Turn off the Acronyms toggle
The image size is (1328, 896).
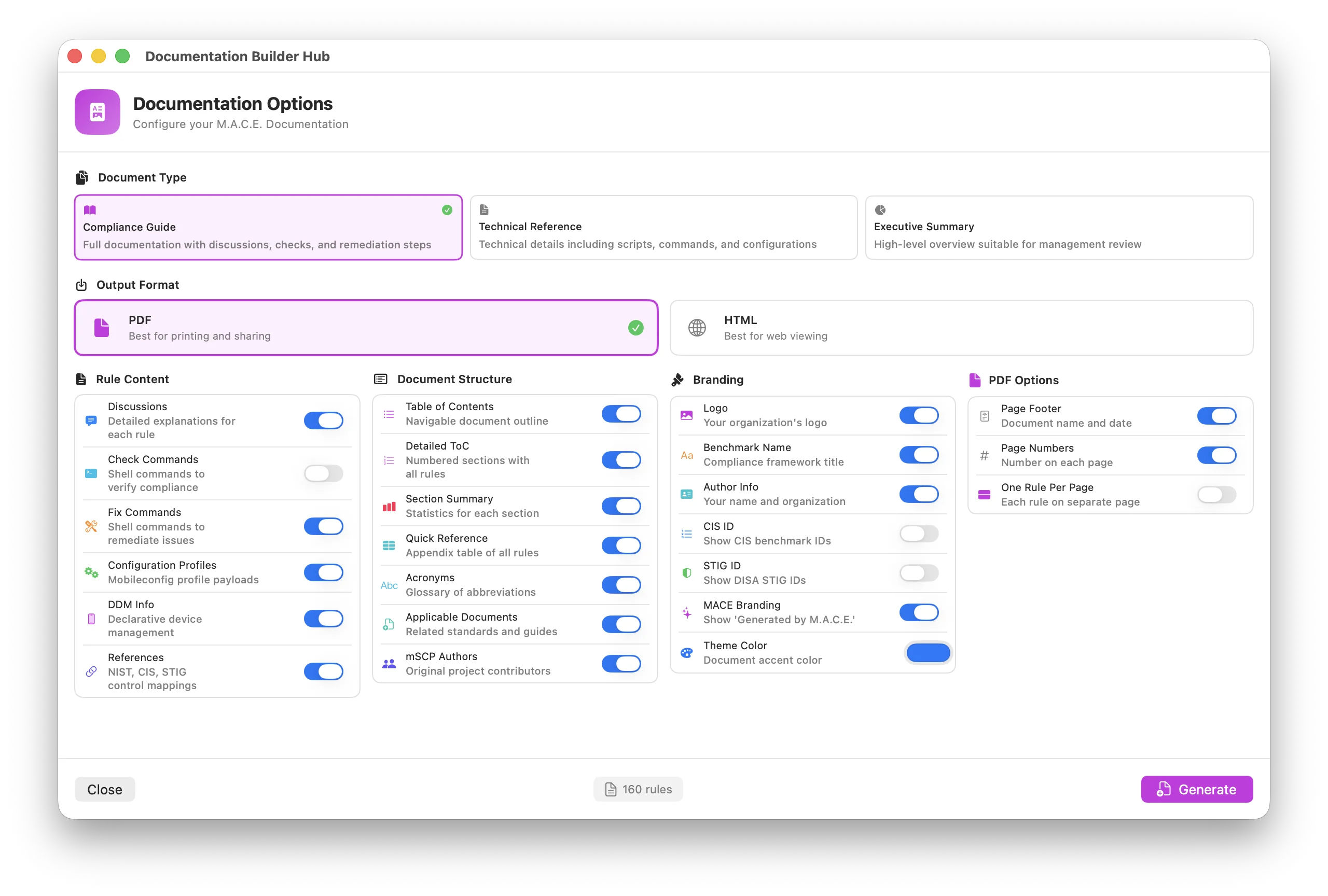(x=620, y=585)
